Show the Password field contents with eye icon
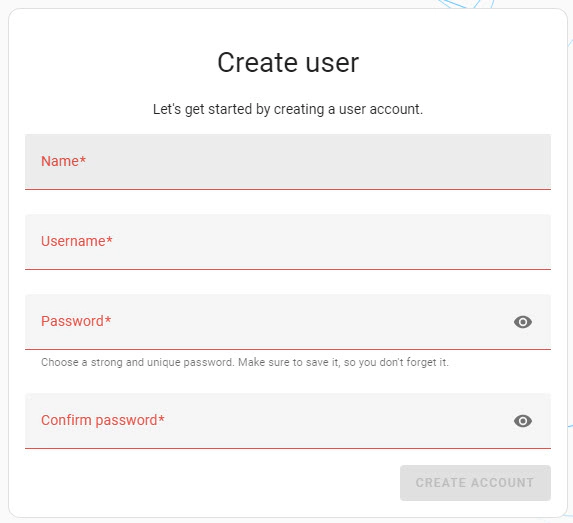This screenshot has height=523, width=573. tap(523, 322)
